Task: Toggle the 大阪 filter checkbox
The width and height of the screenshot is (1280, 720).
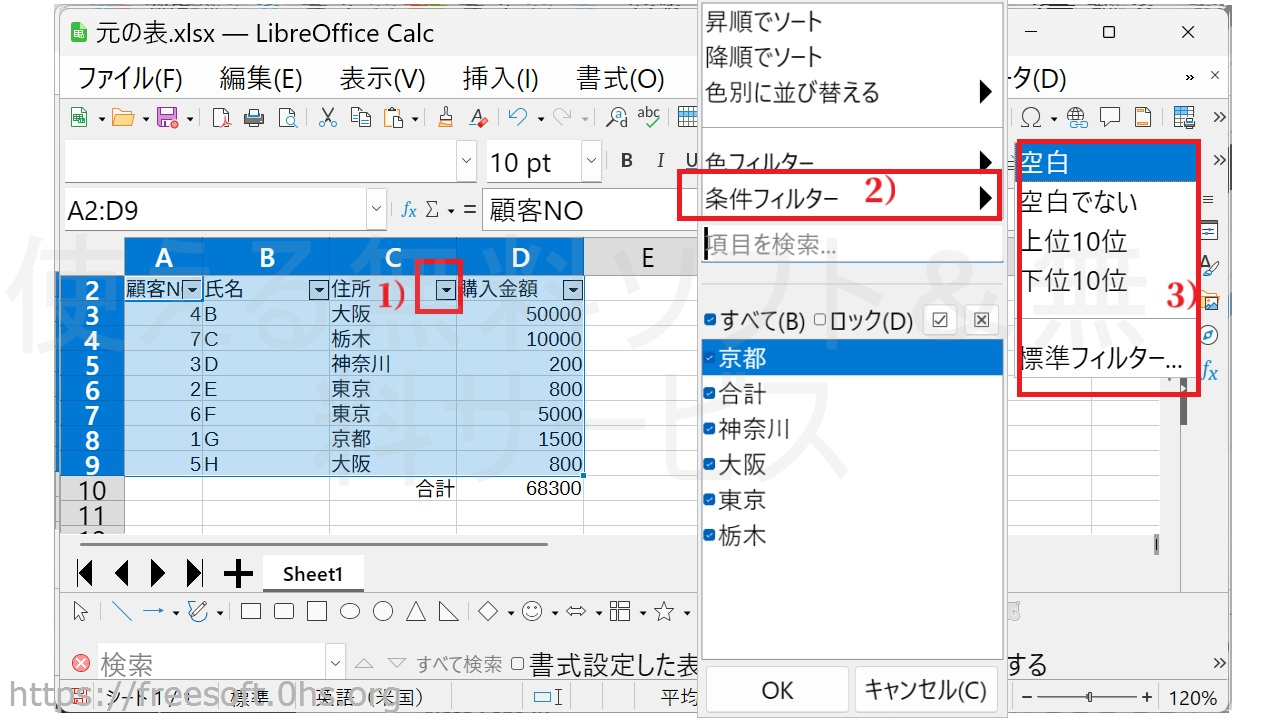Action: [x=710, y=465]
